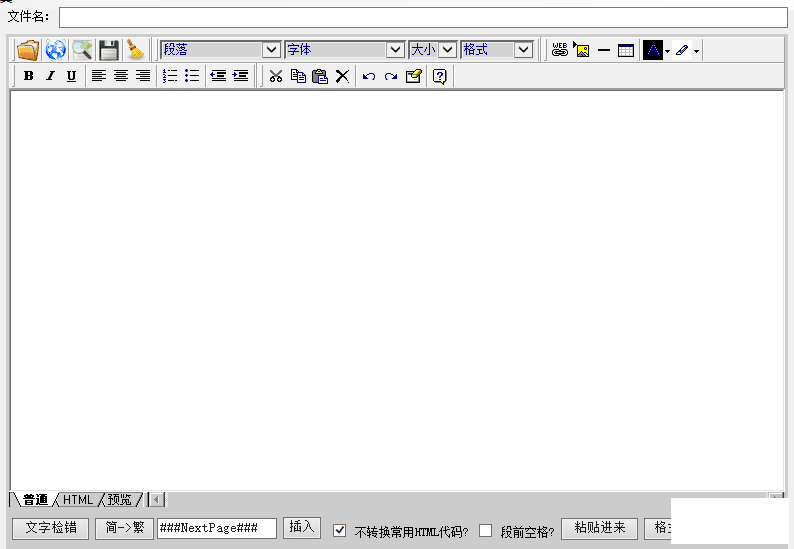Center align text

click(x=121, y=76)
